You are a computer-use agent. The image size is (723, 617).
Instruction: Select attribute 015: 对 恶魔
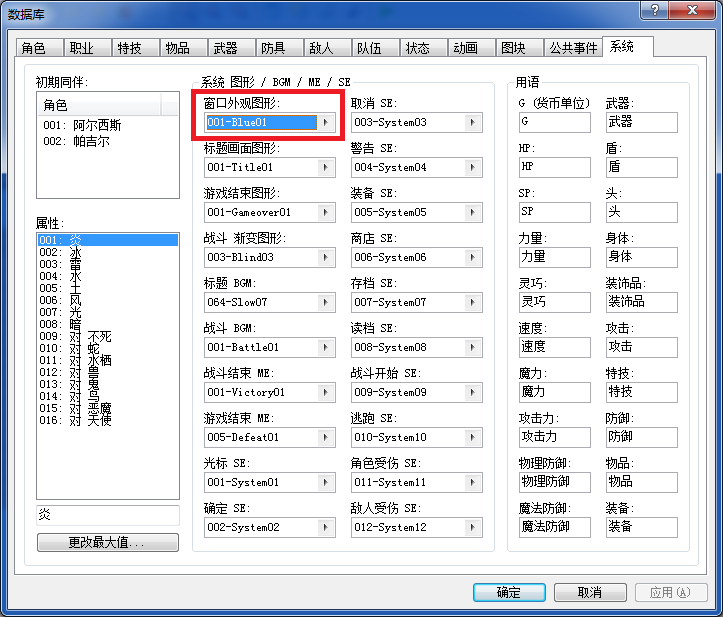[x=107, y=408]
